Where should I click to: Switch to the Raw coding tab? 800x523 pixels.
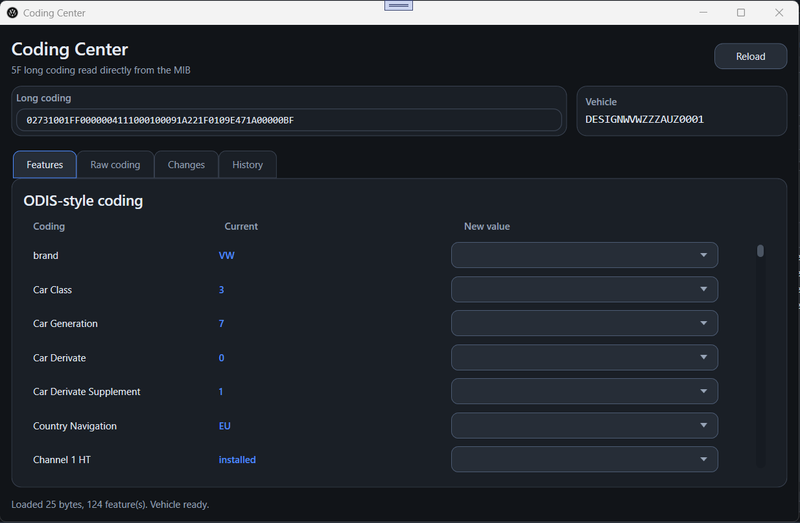click(115, 165)
